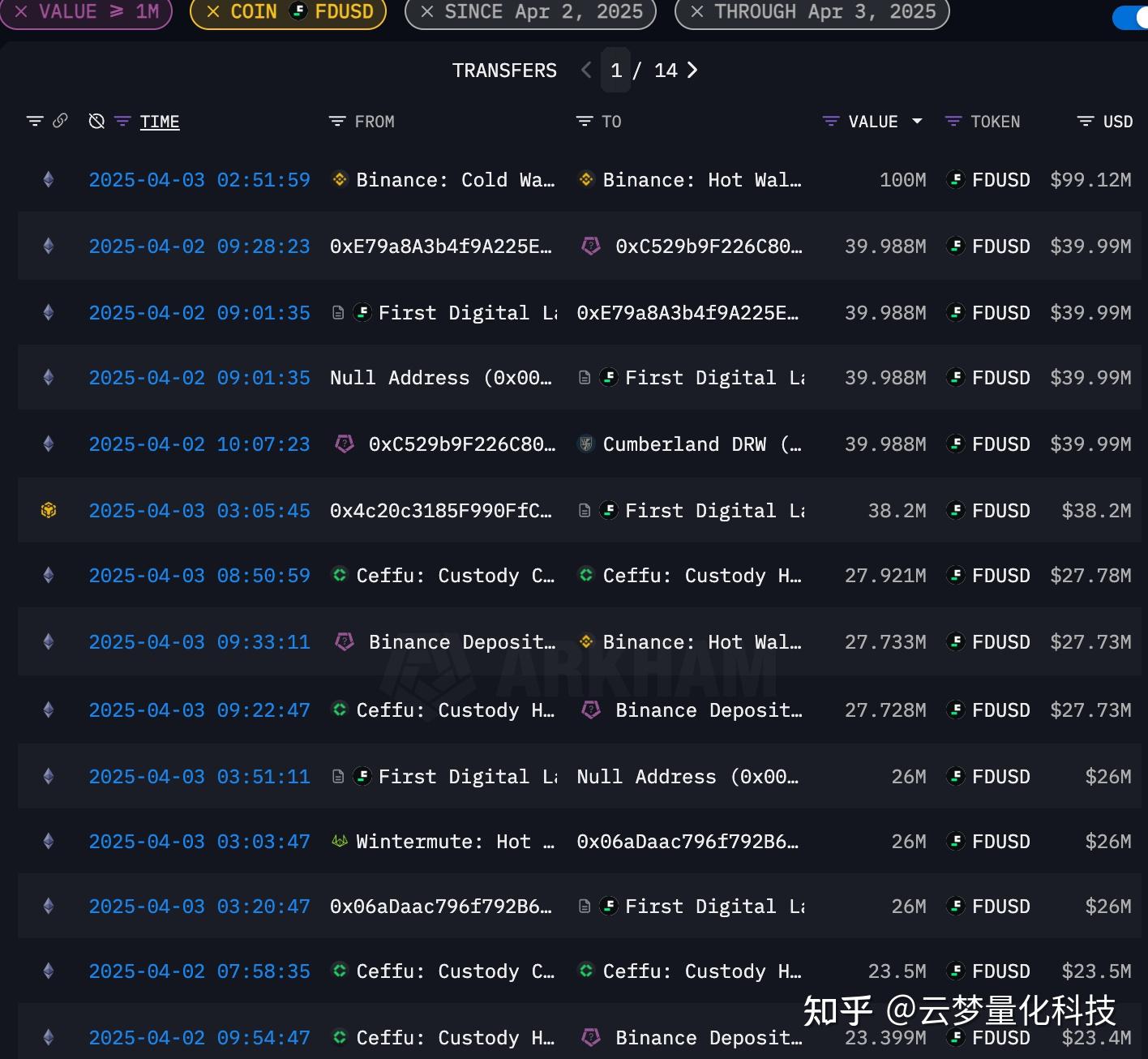Click the current page number '1'
Screen dimensions: 1148x1059
click(x=616, y=71)
